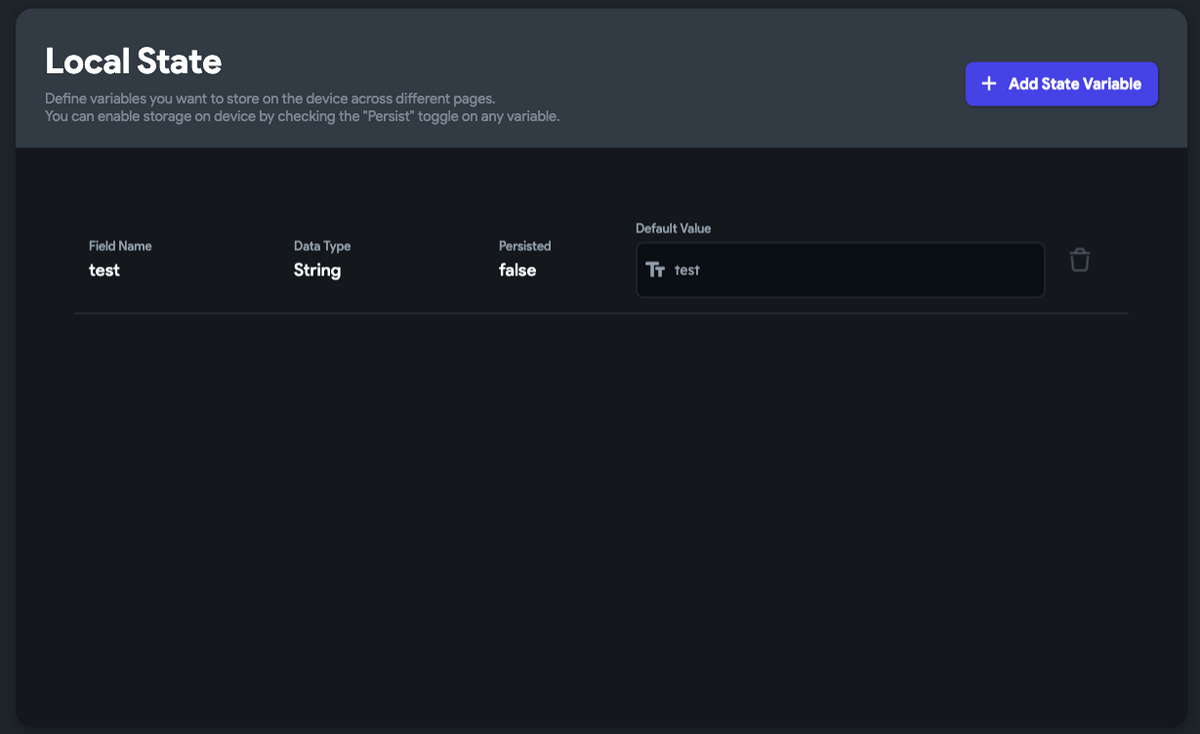Click the 'Persisted' column label

[x=525, y=246]
